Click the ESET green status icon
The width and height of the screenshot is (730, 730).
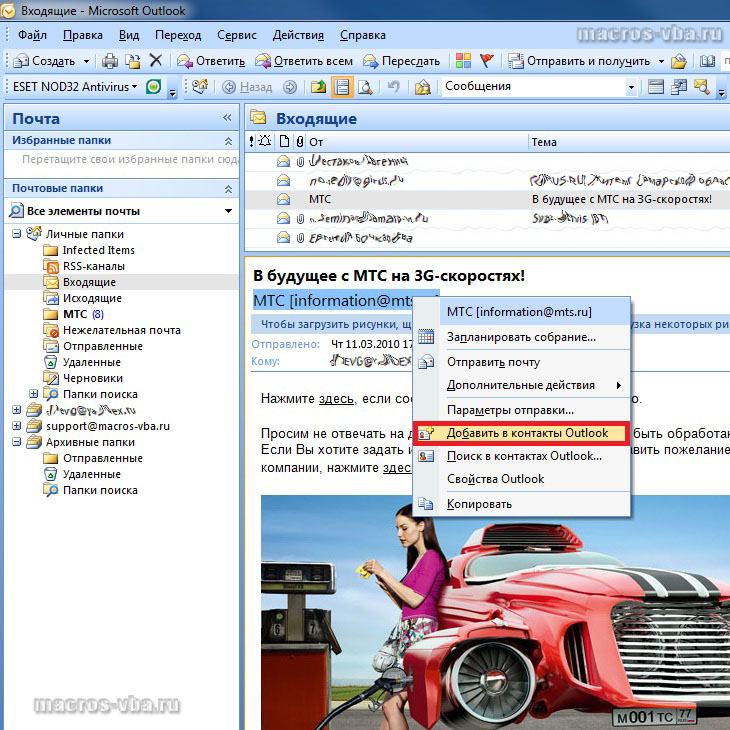[153, 87]
